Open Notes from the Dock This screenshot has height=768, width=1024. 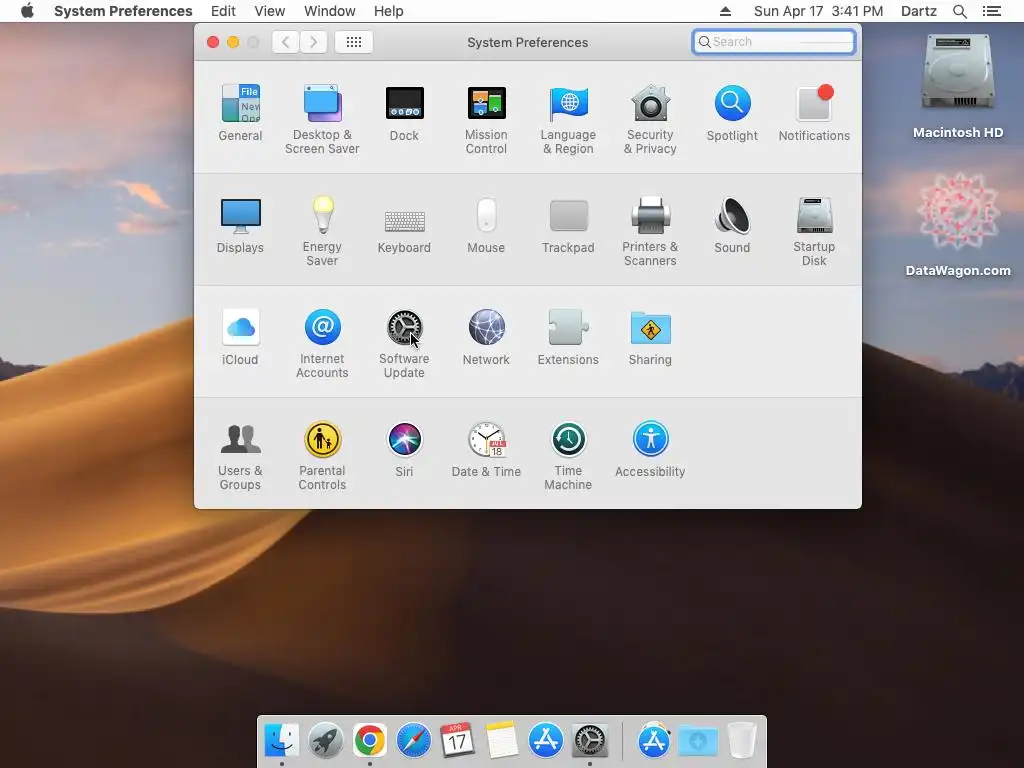tap(502, 740)
